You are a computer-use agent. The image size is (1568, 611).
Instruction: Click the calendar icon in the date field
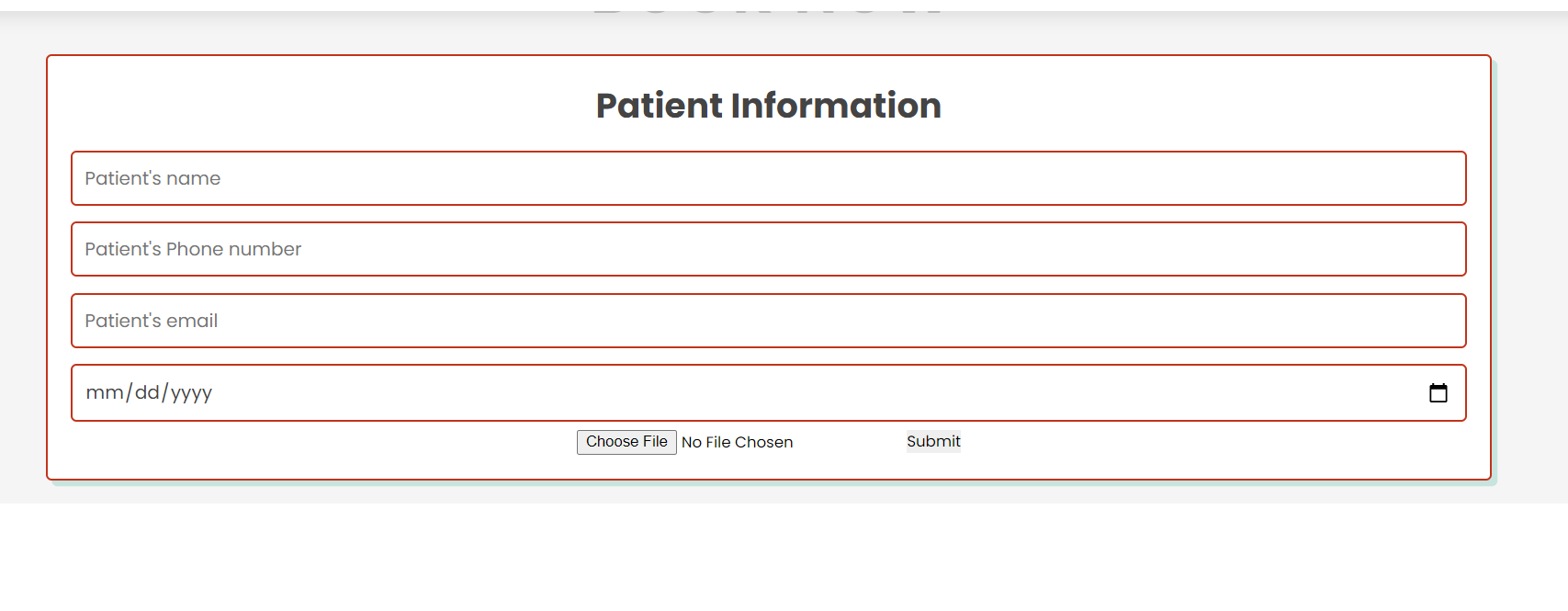point(1439,392)
